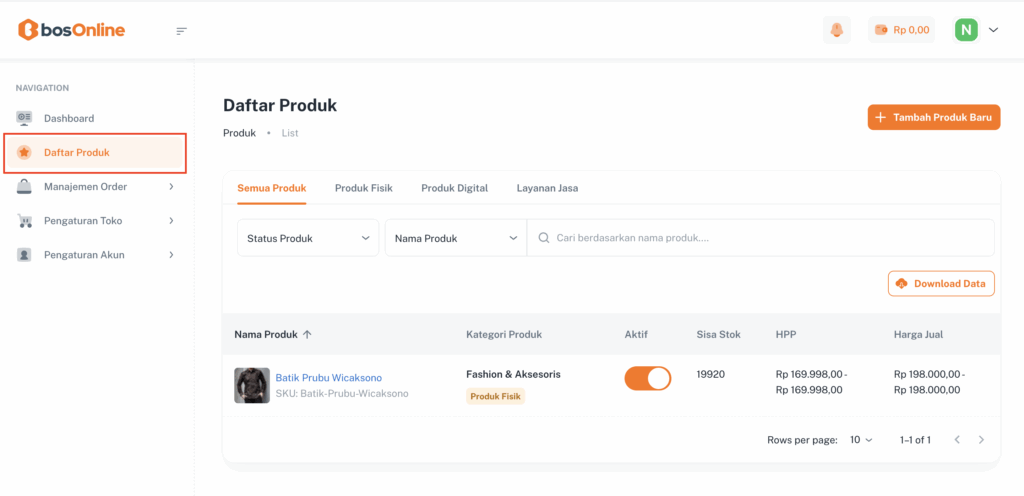Toggle Aktif switch for Batik Prubu Wicaksono
Image resolution: width=1024 pixels, height=496 pixels.
tap(648, 378)
